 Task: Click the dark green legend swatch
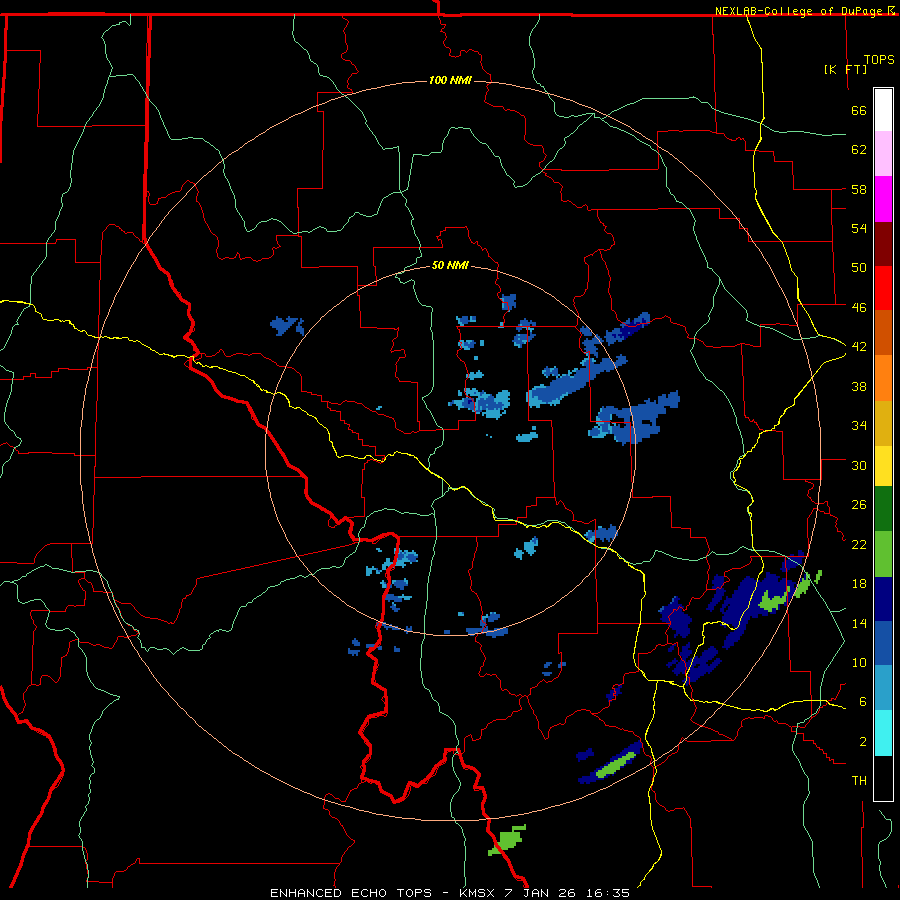(883, 509)
